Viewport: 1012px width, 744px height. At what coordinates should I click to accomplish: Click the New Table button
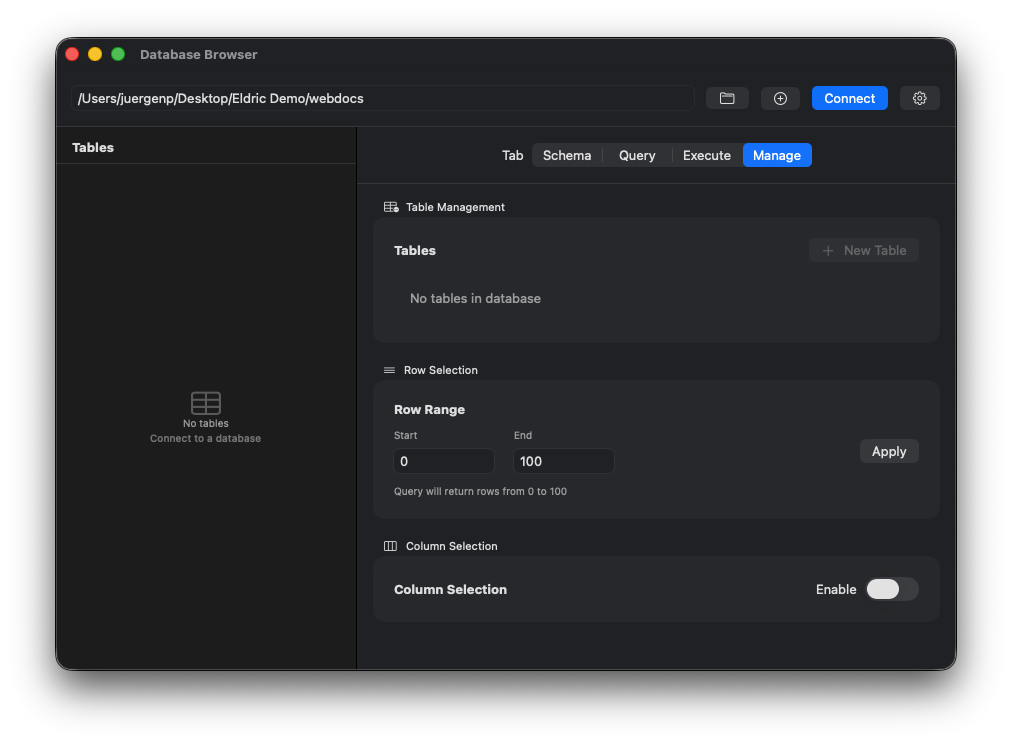(863, 250)
